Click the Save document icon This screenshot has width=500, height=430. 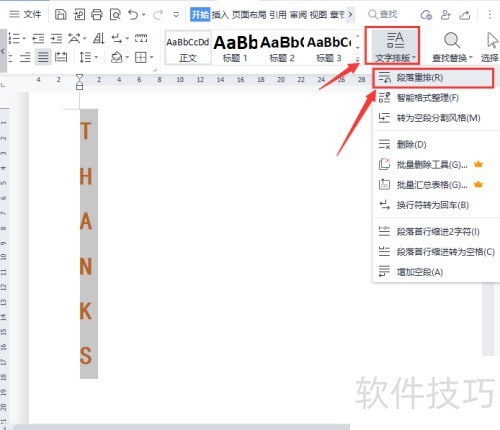point(61,15)
